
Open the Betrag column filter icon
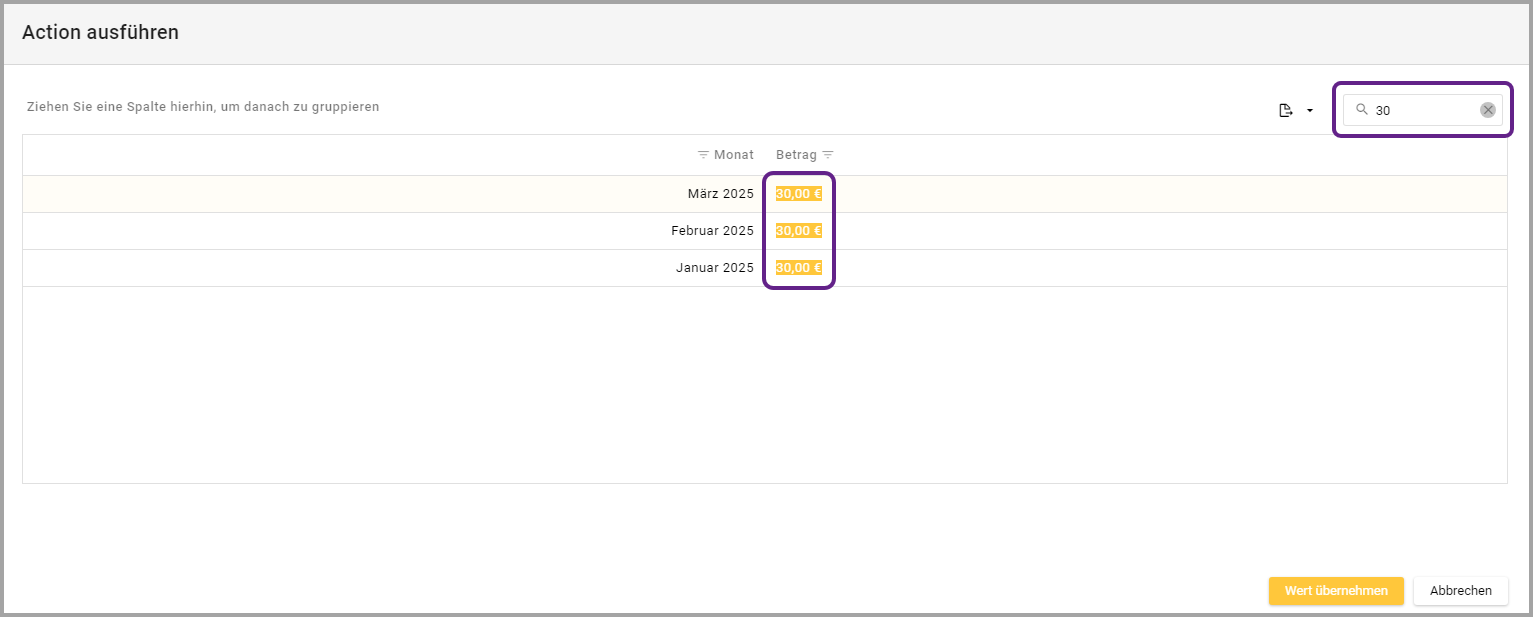pos(828,155)
